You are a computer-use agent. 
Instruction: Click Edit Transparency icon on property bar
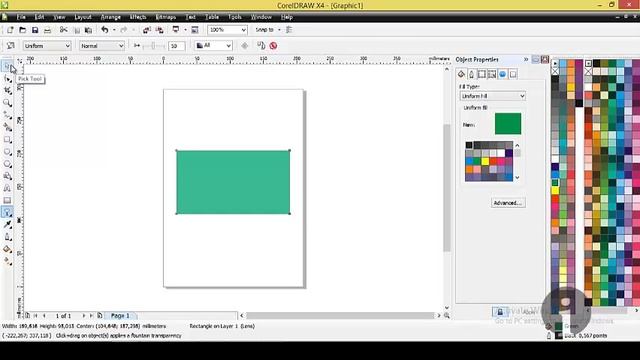pos(11,46)
